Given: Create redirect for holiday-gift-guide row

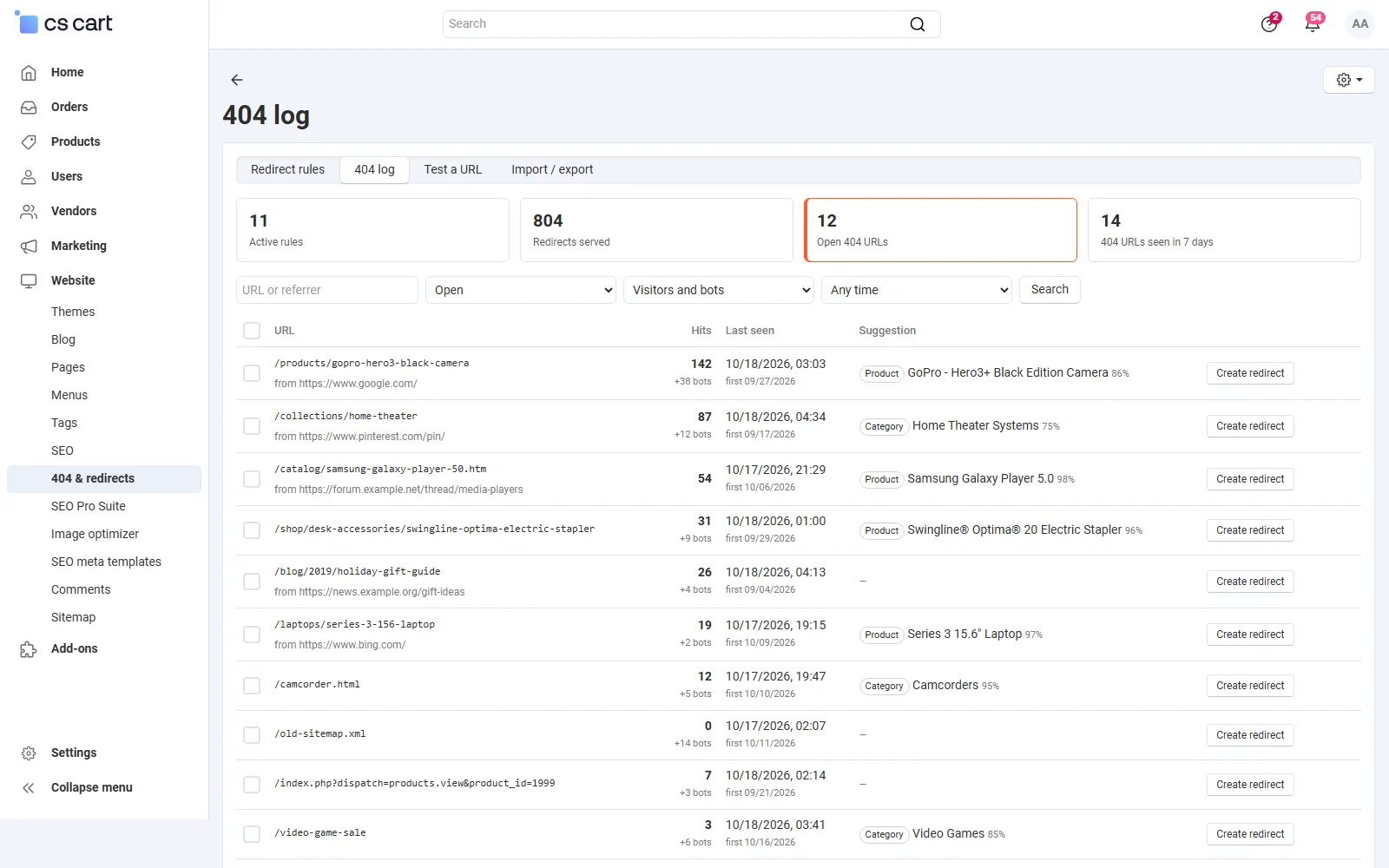Looking at the screenshot, I should pyautogui.click(x=1250, y=582).
